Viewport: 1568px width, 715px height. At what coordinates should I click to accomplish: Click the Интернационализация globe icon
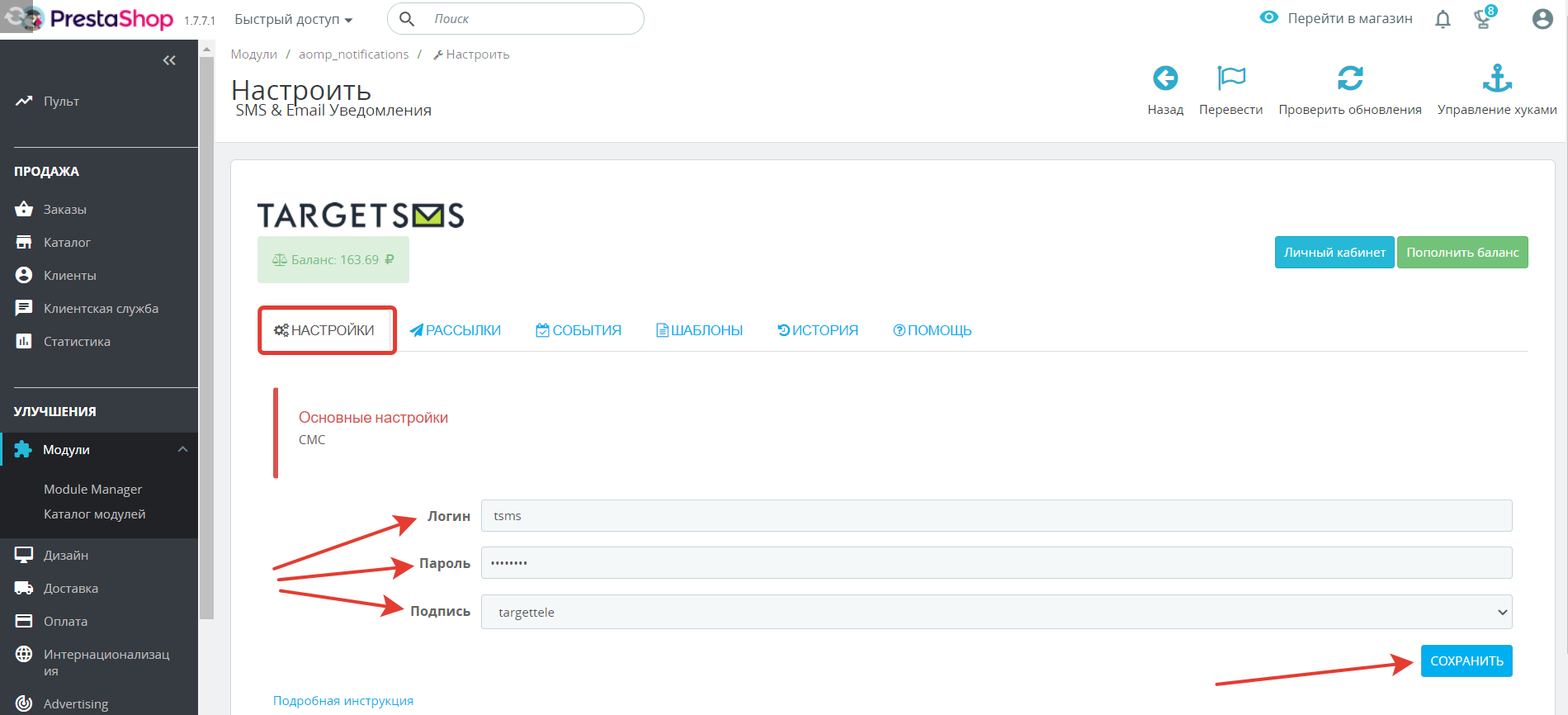click(24, 654)
